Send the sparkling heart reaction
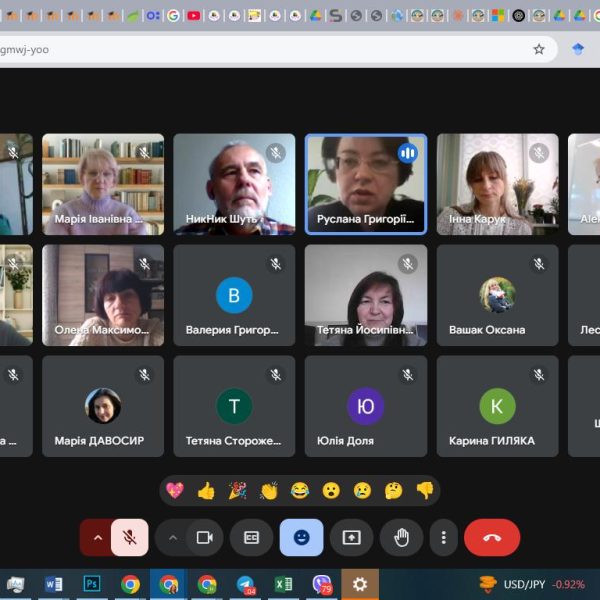 click(175, 490)
